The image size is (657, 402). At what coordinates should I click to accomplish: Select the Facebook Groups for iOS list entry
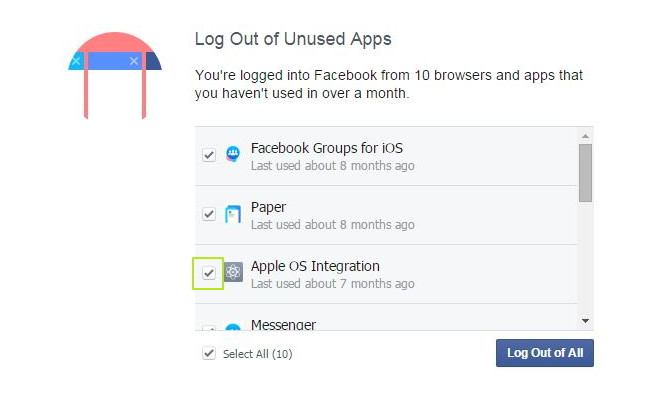[x=326, y=148]
